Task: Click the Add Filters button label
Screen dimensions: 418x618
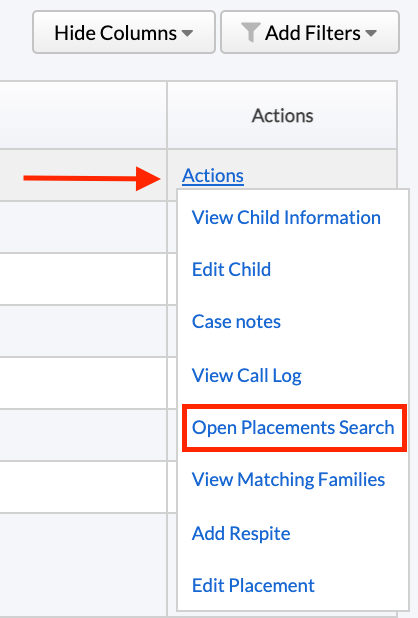Action: (x=312, y=33)
